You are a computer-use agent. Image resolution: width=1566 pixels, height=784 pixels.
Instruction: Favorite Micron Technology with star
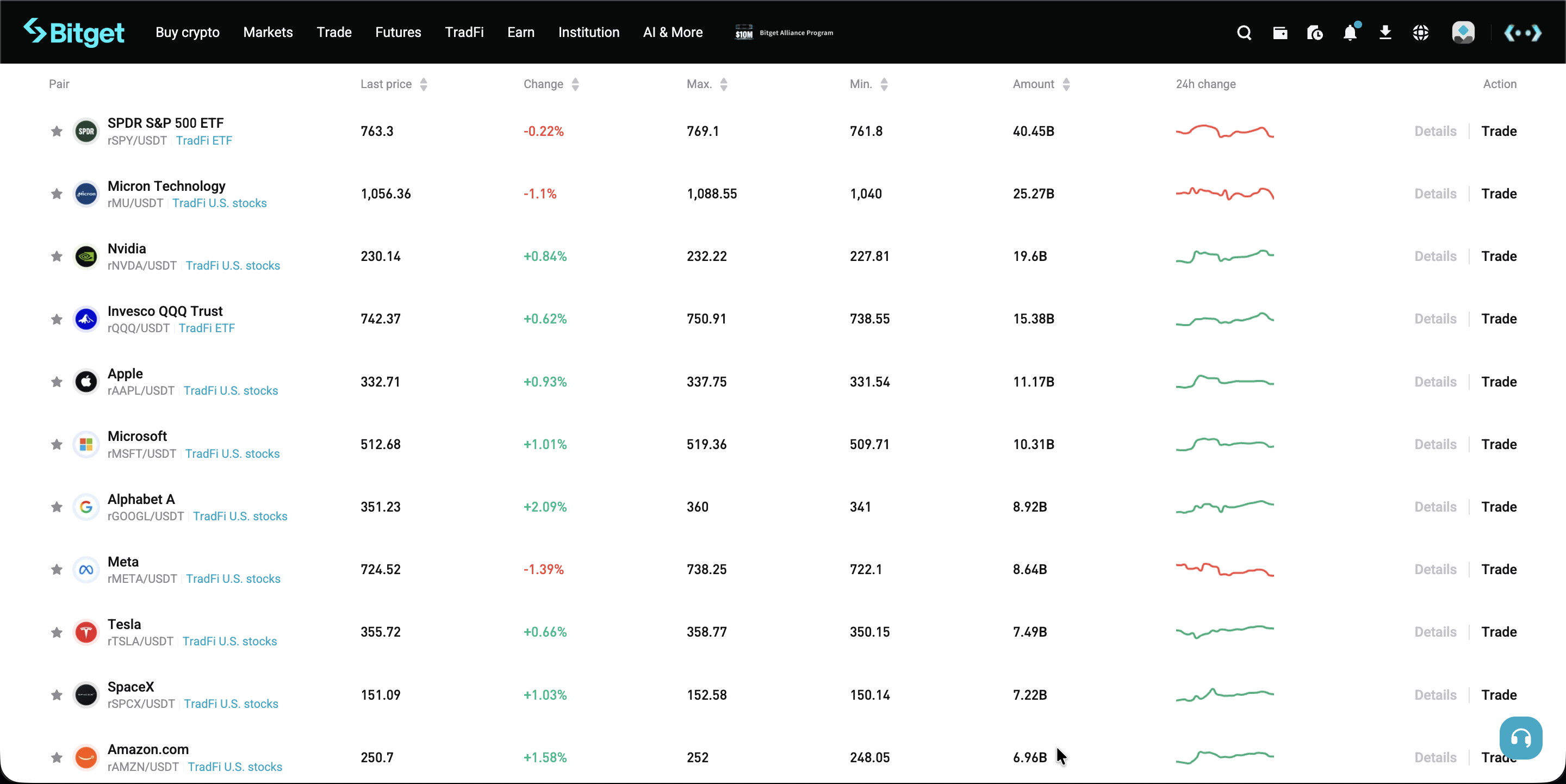tap(57, 194)
